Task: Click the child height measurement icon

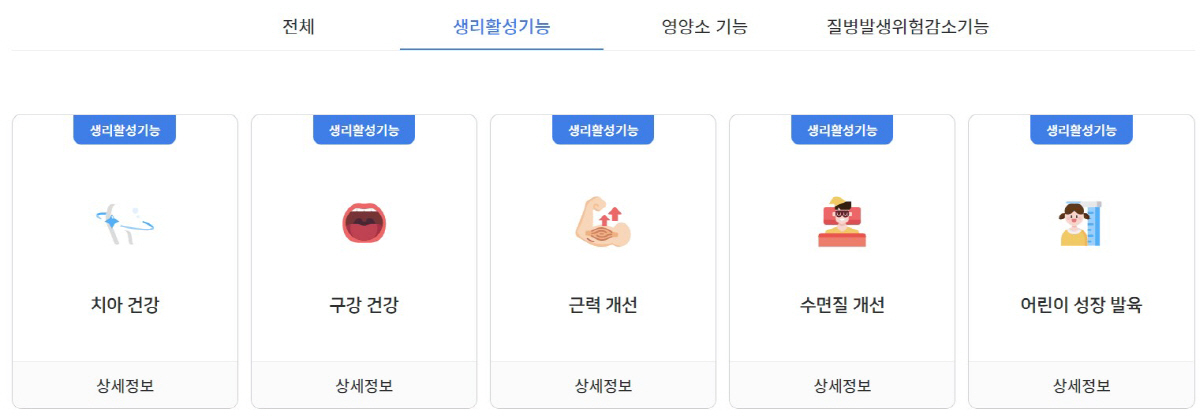Action: tap(1081, 224)
